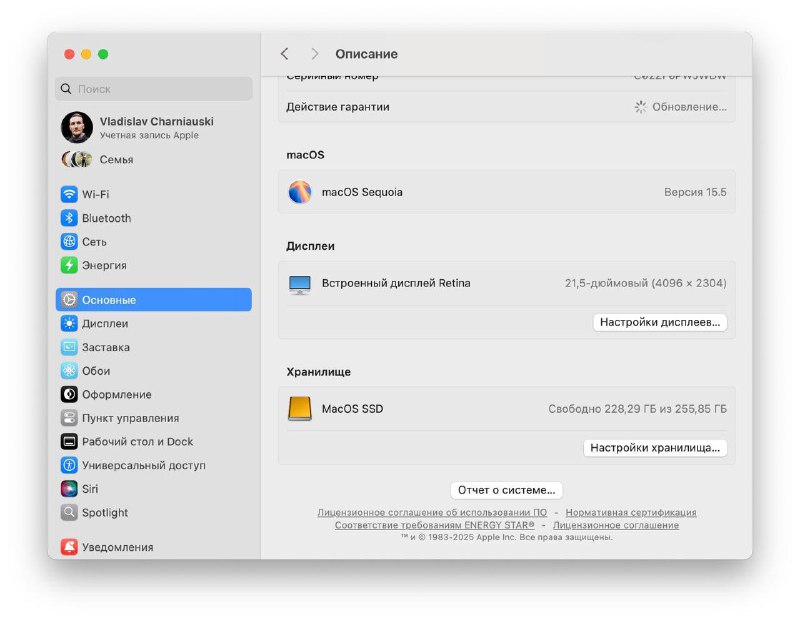Click the Обновление… status text

coord(689,107)
